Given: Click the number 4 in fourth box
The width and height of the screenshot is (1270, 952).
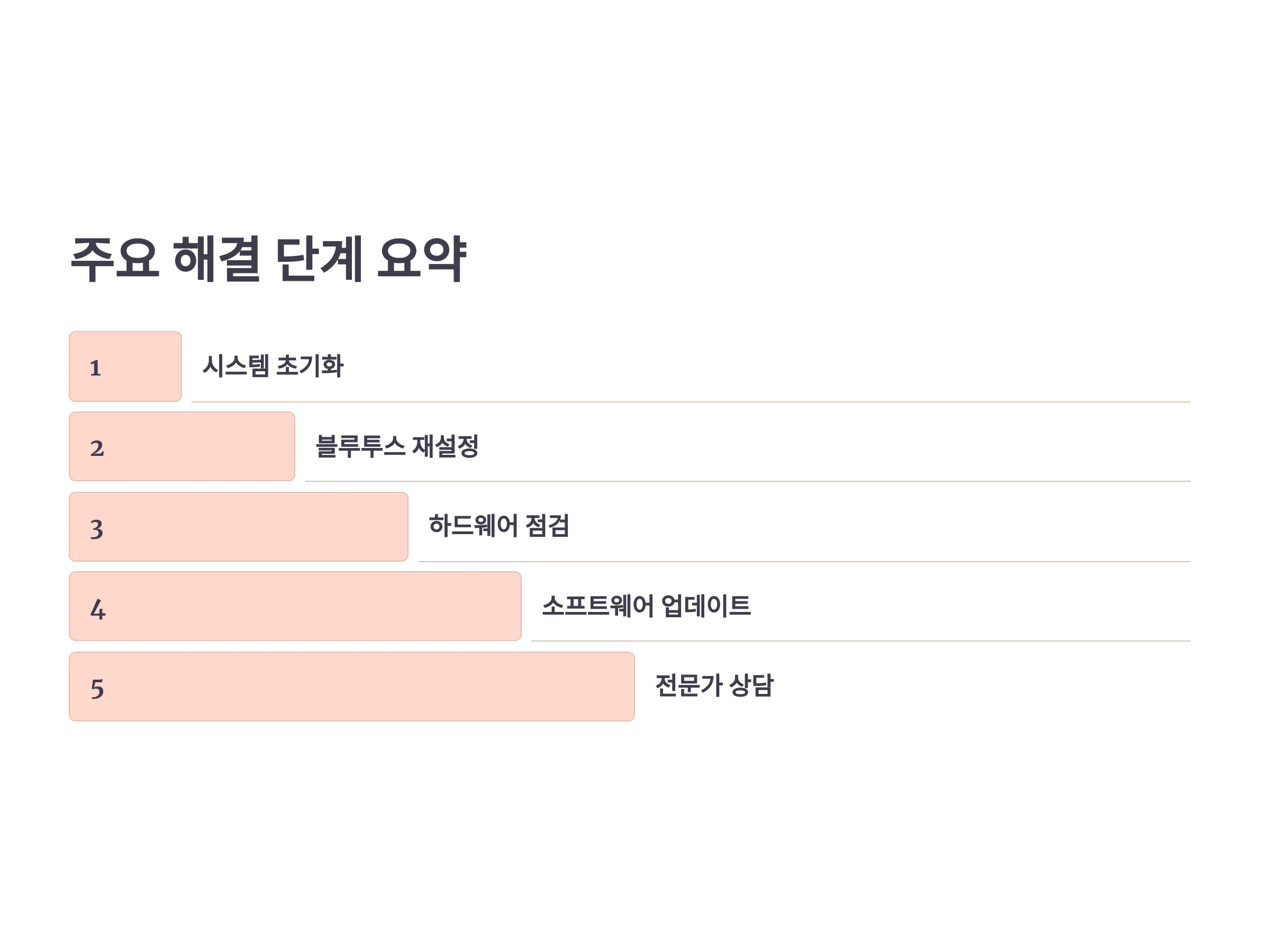Looking at the screenshot, I should 98,609.
